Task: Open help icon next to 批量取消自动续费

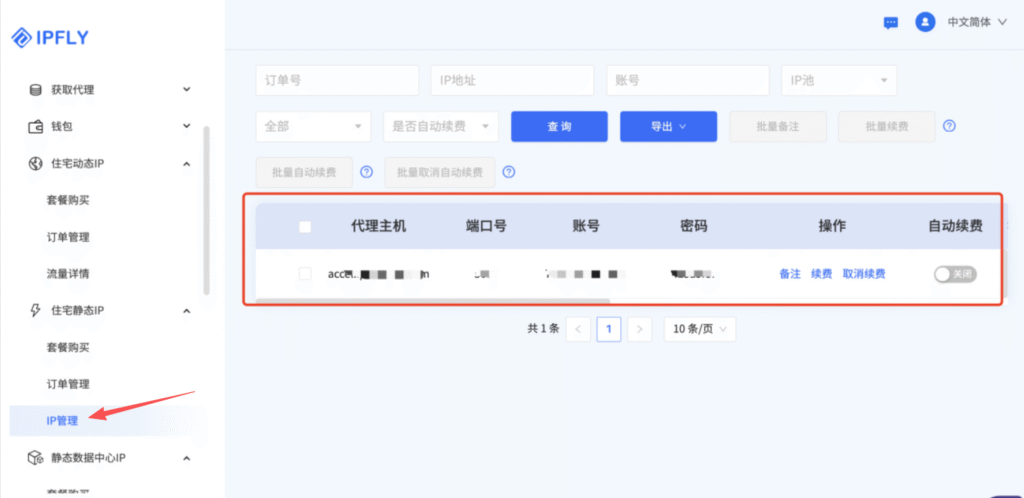Action: (509, 172)
